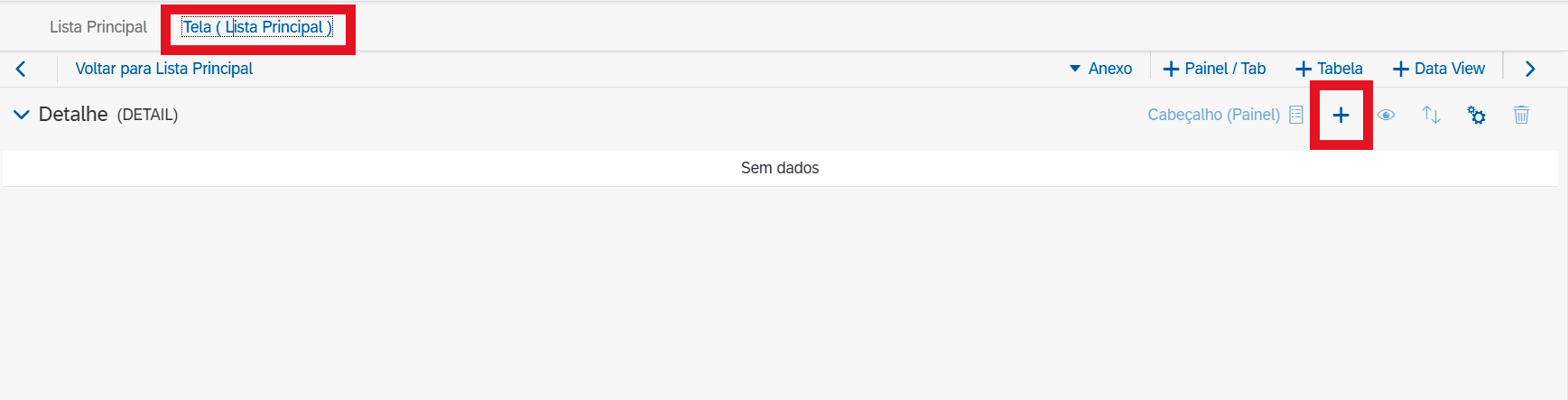The image size is (1568, 400).
Task: Open the Anexo dropdown menu
Action: (1100, 69)
